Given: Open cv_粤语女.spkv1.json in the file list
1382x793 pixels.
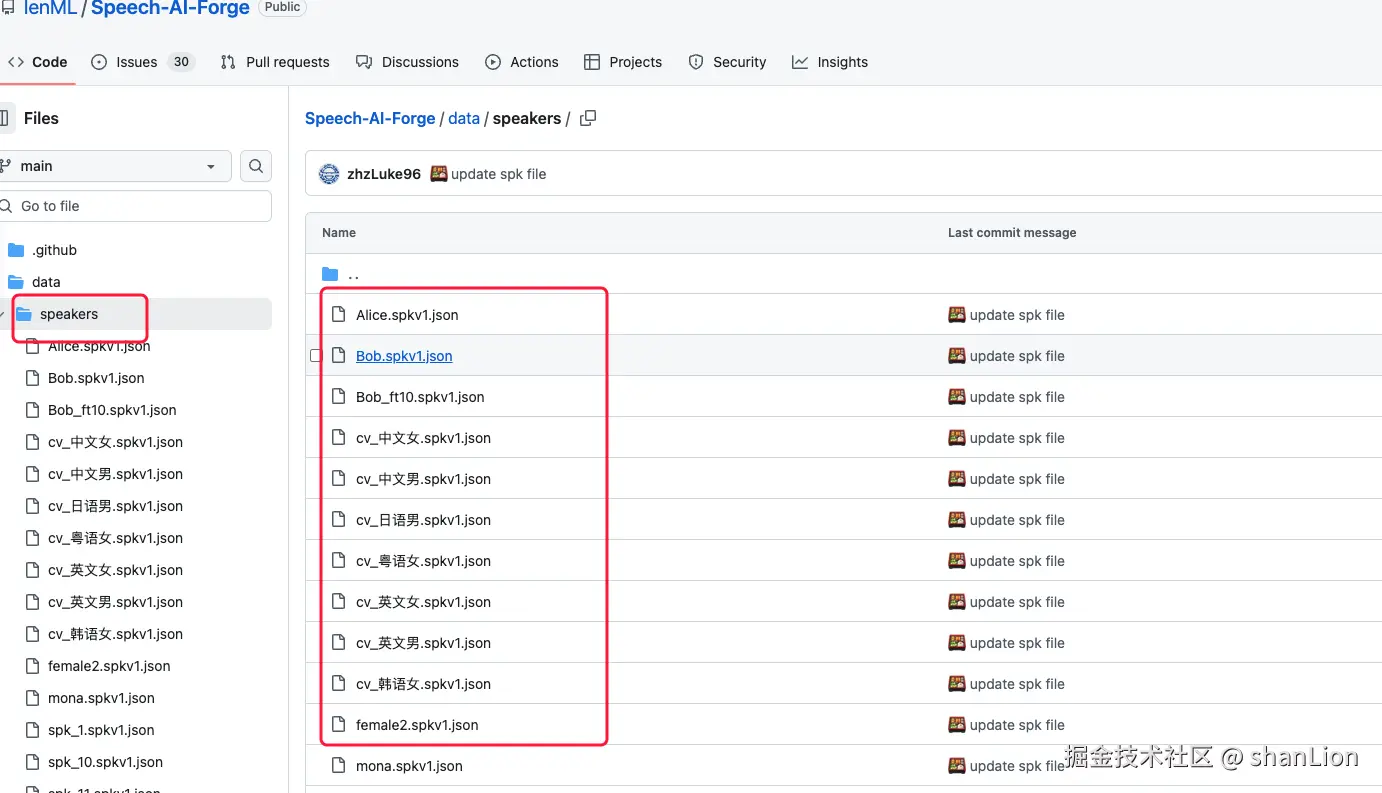Looking at the screenshot, I should pos(423,561).
